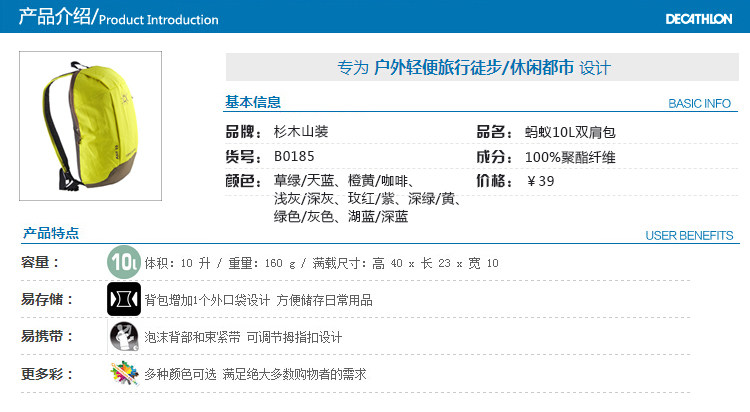Click the 成分 label
The height and width of the screenshot is (412, 750).
(x=494, y=157)
